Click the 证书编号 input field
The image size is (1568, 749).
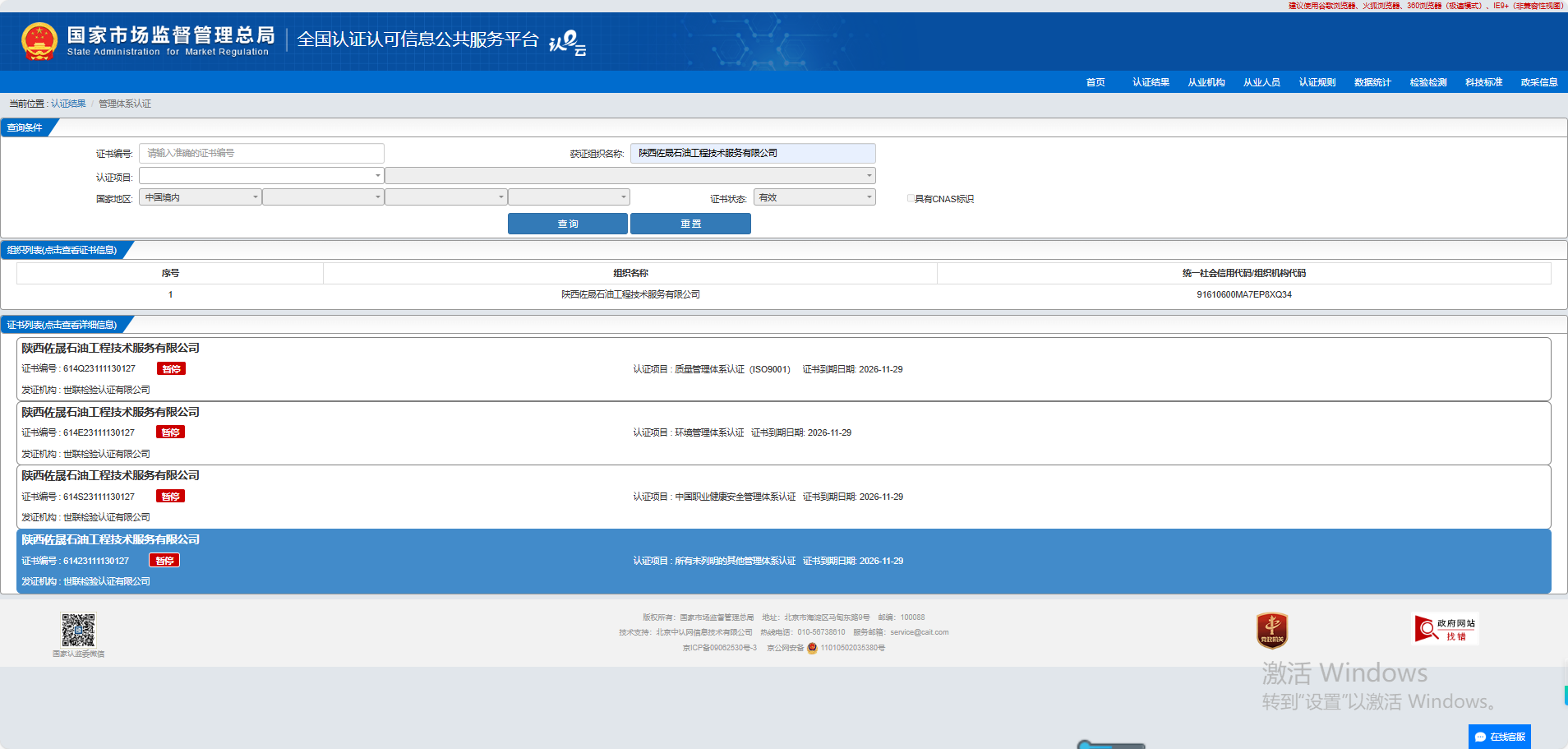(x=261, y=153)
